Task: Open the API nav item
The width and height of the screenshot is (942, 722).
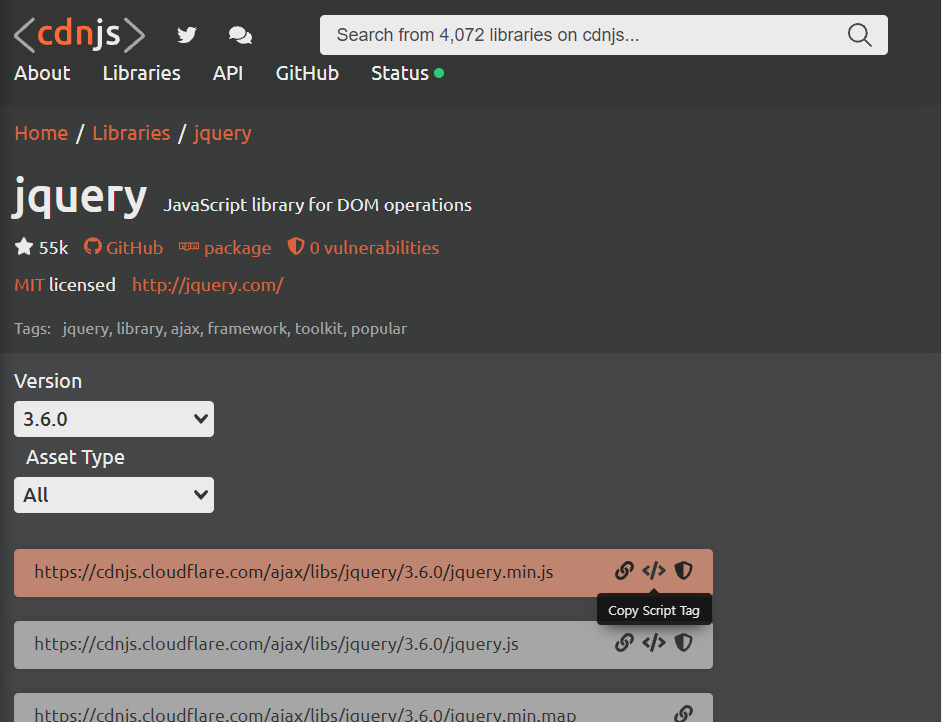Action: 228,73
